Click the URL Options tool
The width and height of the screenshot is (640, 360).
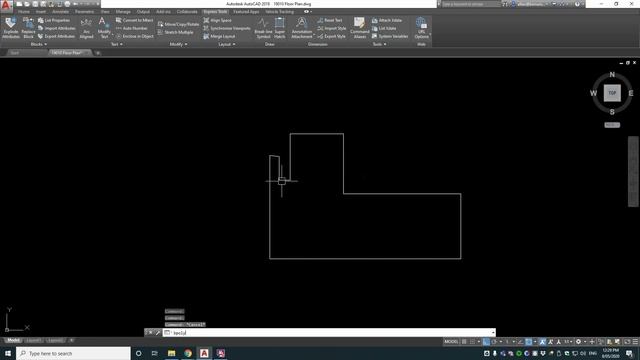click(x=421, y=28)
